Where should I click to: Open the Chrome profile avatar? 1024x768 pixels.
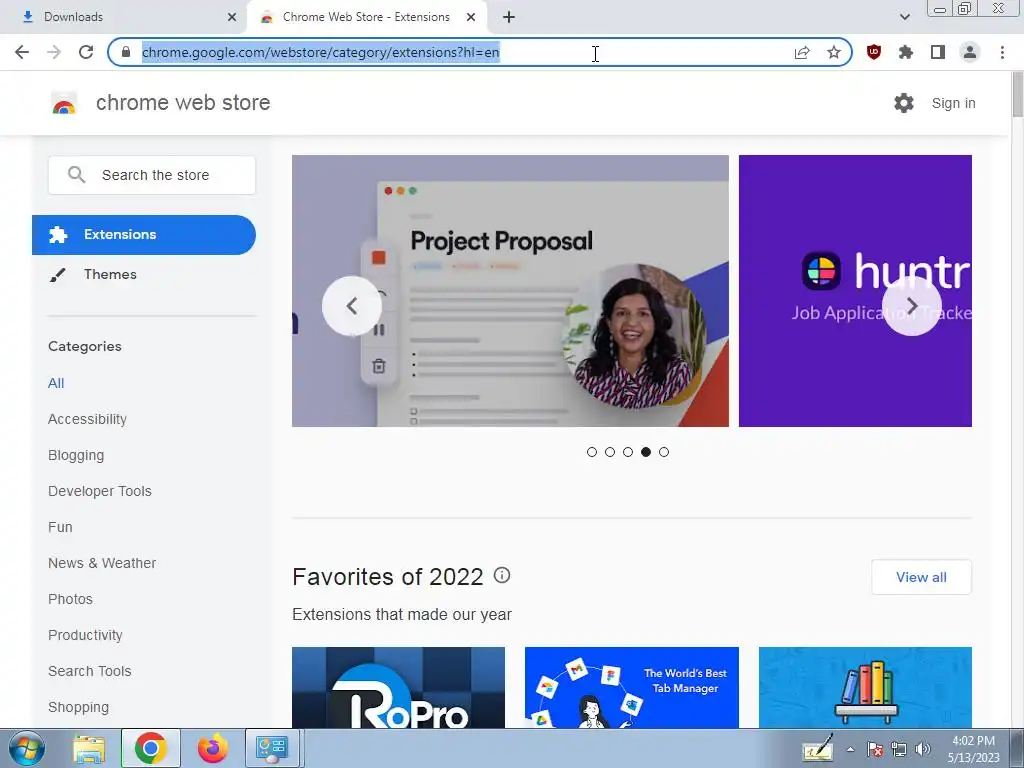(x=970, y=52)
